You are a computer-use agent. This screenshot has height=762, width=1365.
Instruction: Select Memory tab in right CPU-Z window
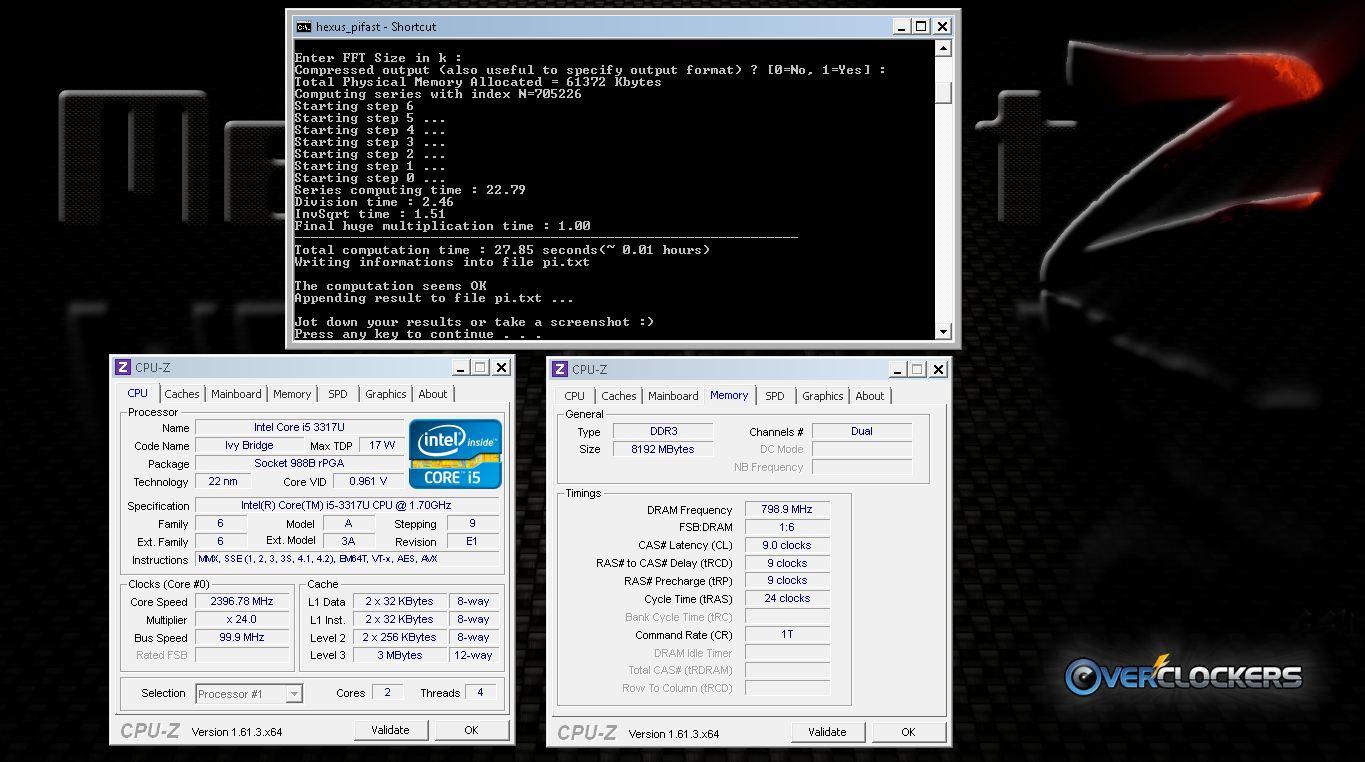(x=729, y=395)
